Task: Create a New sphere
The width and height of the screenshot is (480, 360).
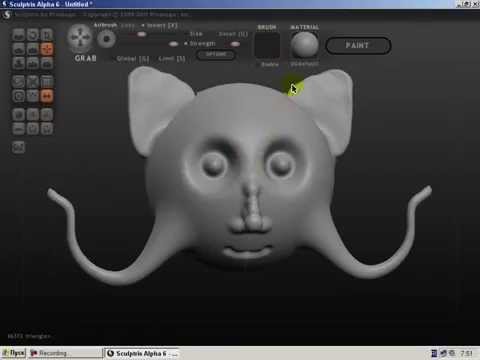Action: point(19,114)
